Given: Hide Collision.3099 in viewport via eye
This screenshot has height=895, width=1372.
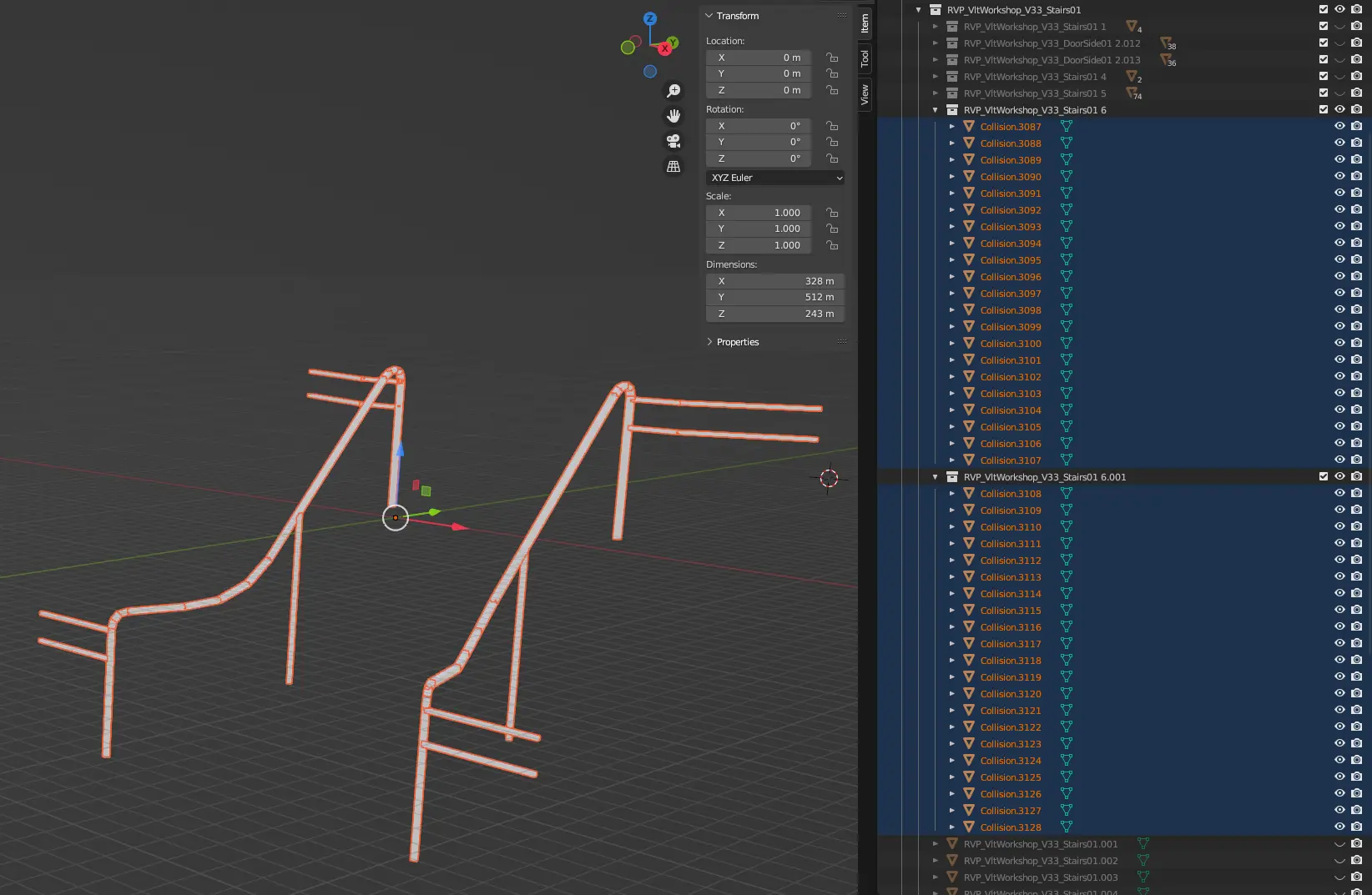Looking at the screenshot, I should [x=1339, y=326].
